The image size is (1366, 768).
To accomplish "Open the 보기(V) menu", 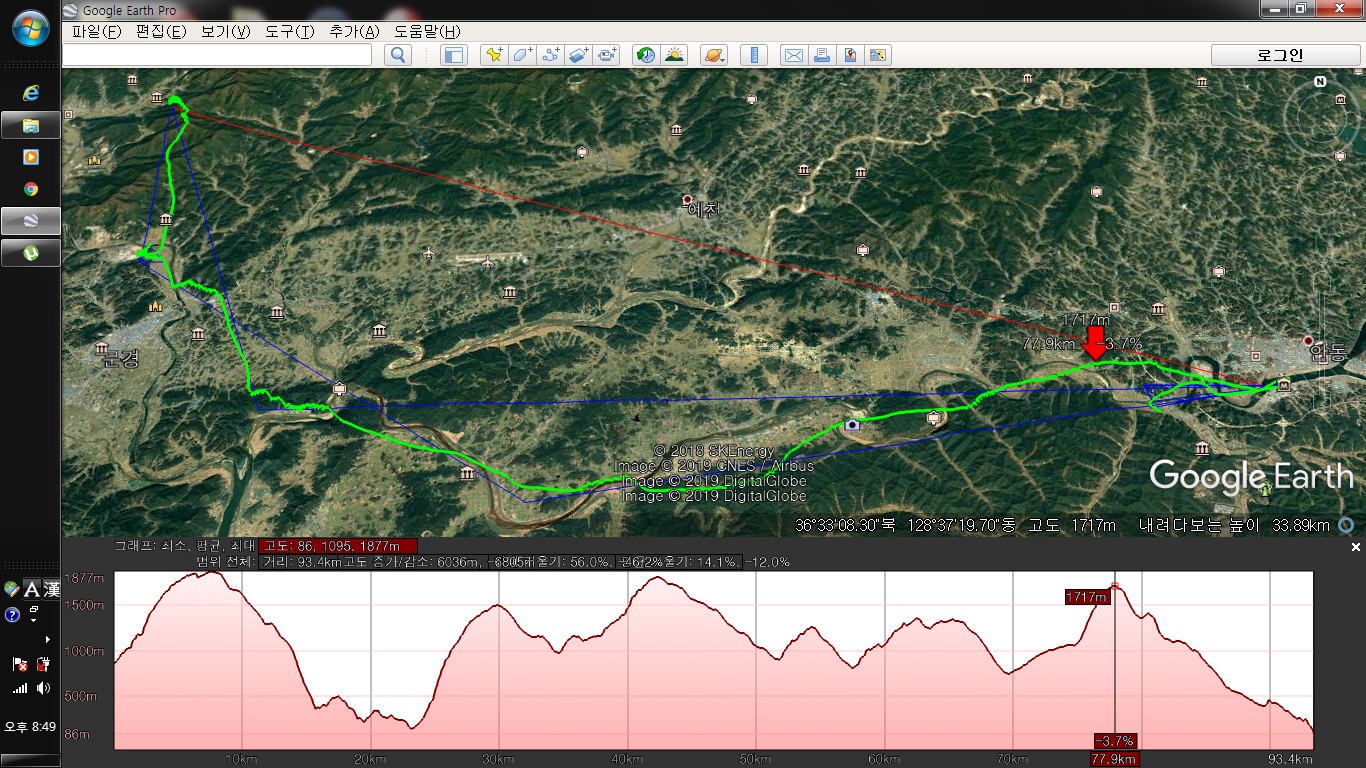I will pos(225,31).
